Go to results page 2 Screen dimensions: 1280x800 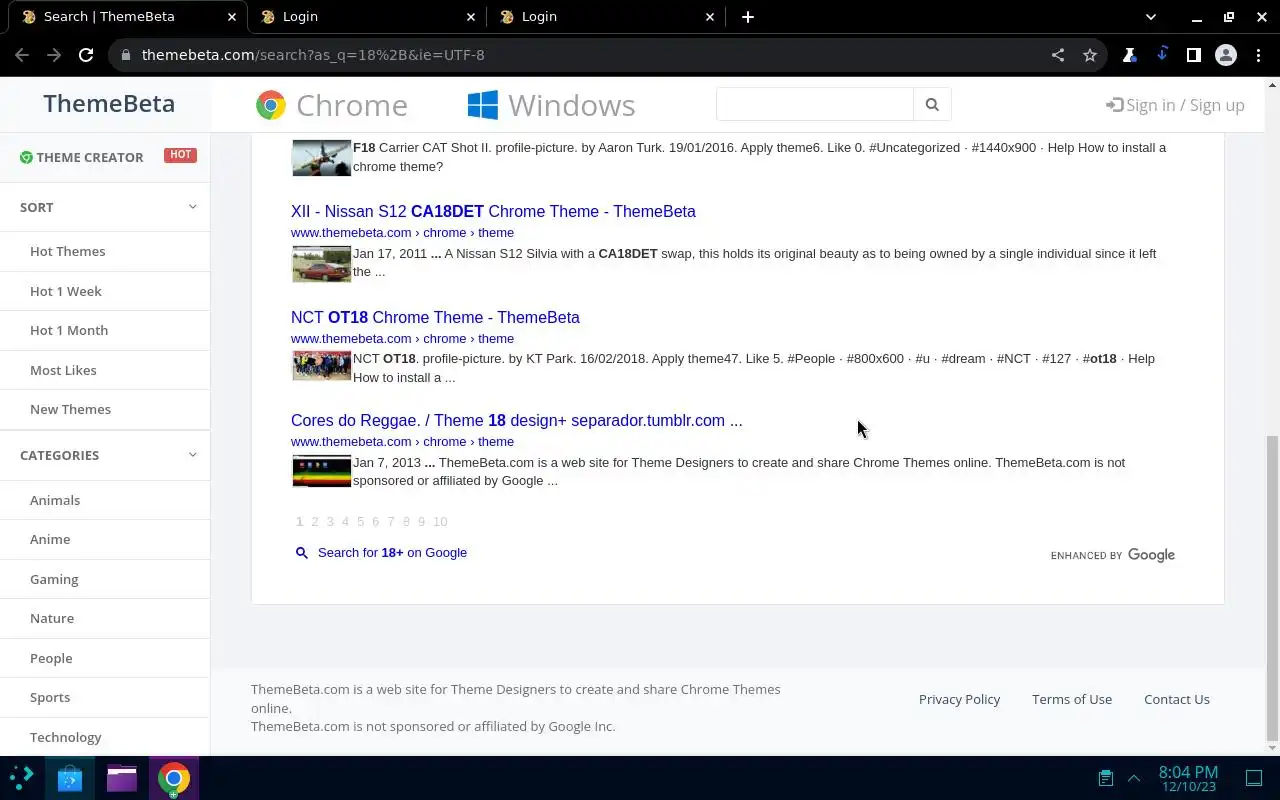pyautogui.click(x=314, y=522)
